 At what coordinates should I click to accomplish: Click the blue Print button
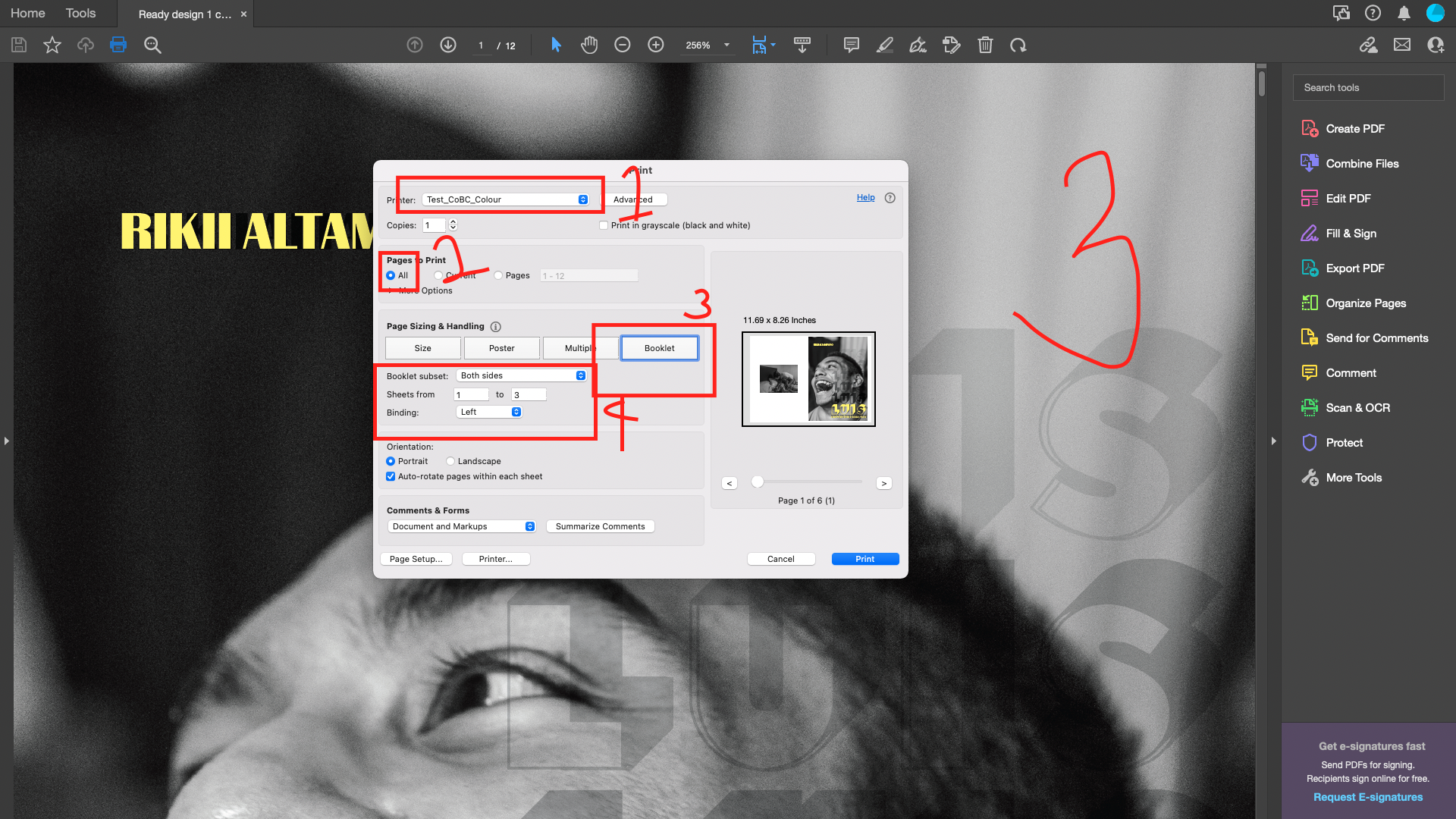point(864,559)
